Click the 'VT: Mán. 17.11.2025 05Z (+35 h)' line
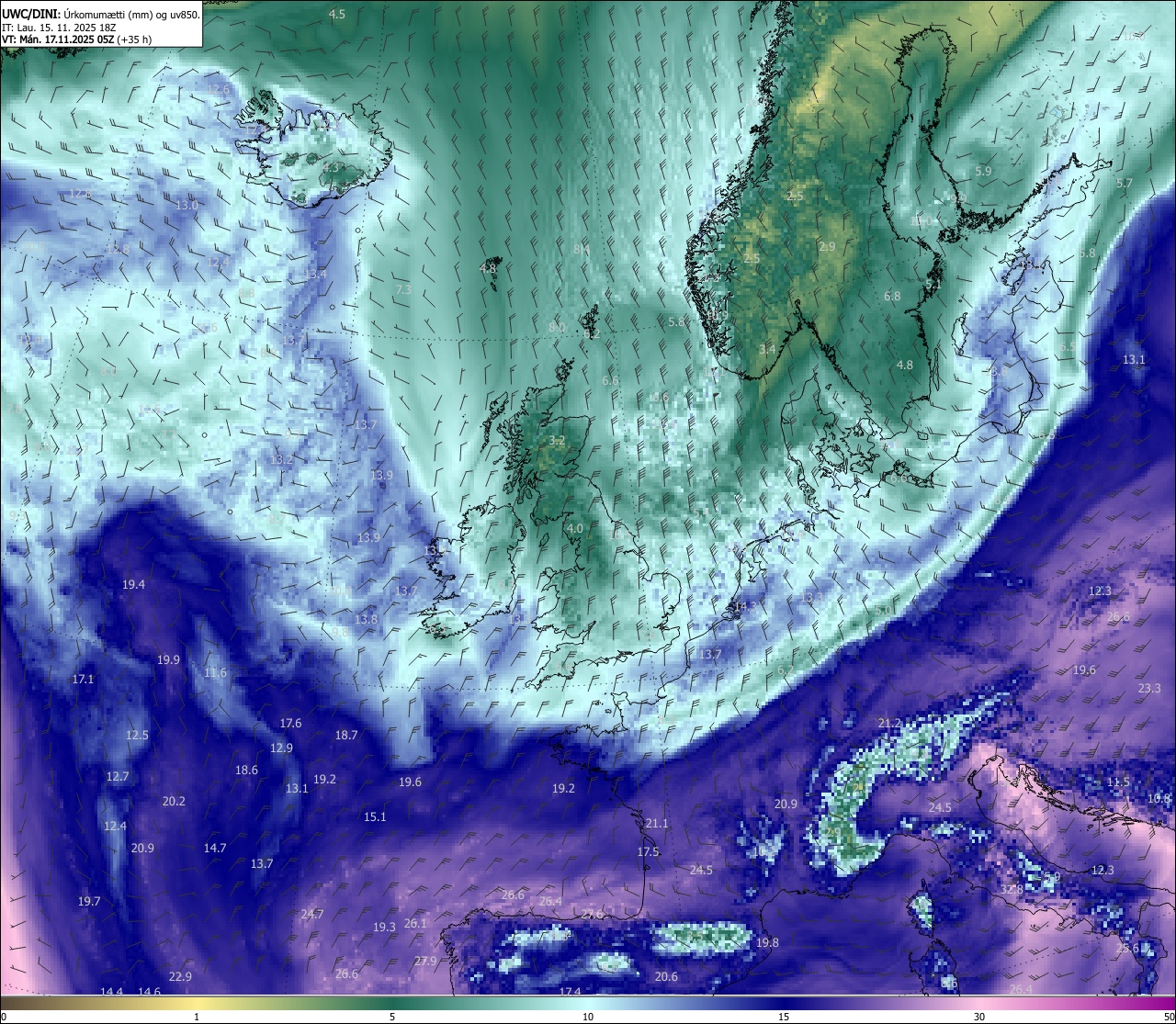The image size is (1176, 1024). pyautogui.click(x=76, y=39)
